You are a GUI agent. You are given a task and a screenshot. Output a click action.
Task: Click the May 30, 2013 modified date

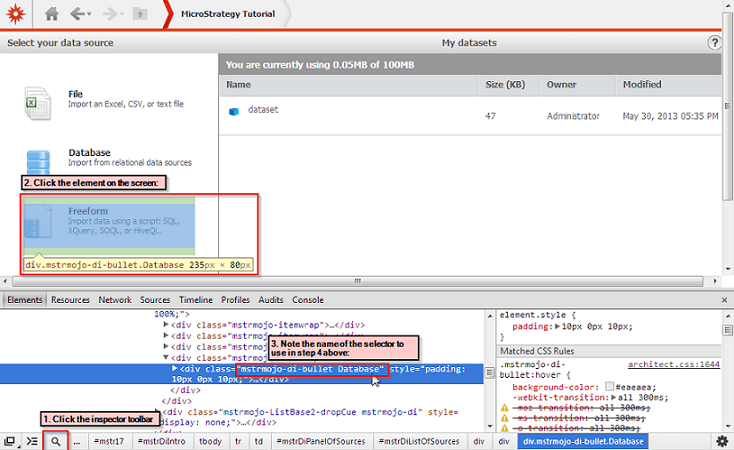[x=670, y=116]
